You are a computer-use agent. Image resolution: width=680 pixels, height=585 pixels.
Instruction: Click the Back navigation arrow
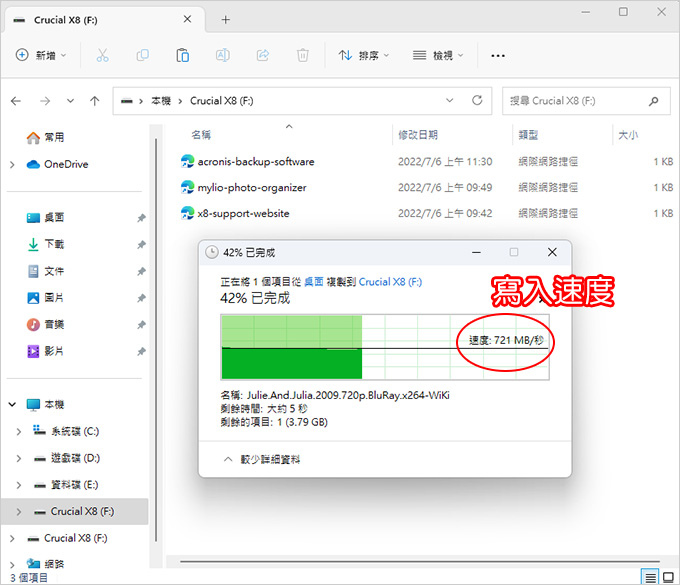click(16, 101)
